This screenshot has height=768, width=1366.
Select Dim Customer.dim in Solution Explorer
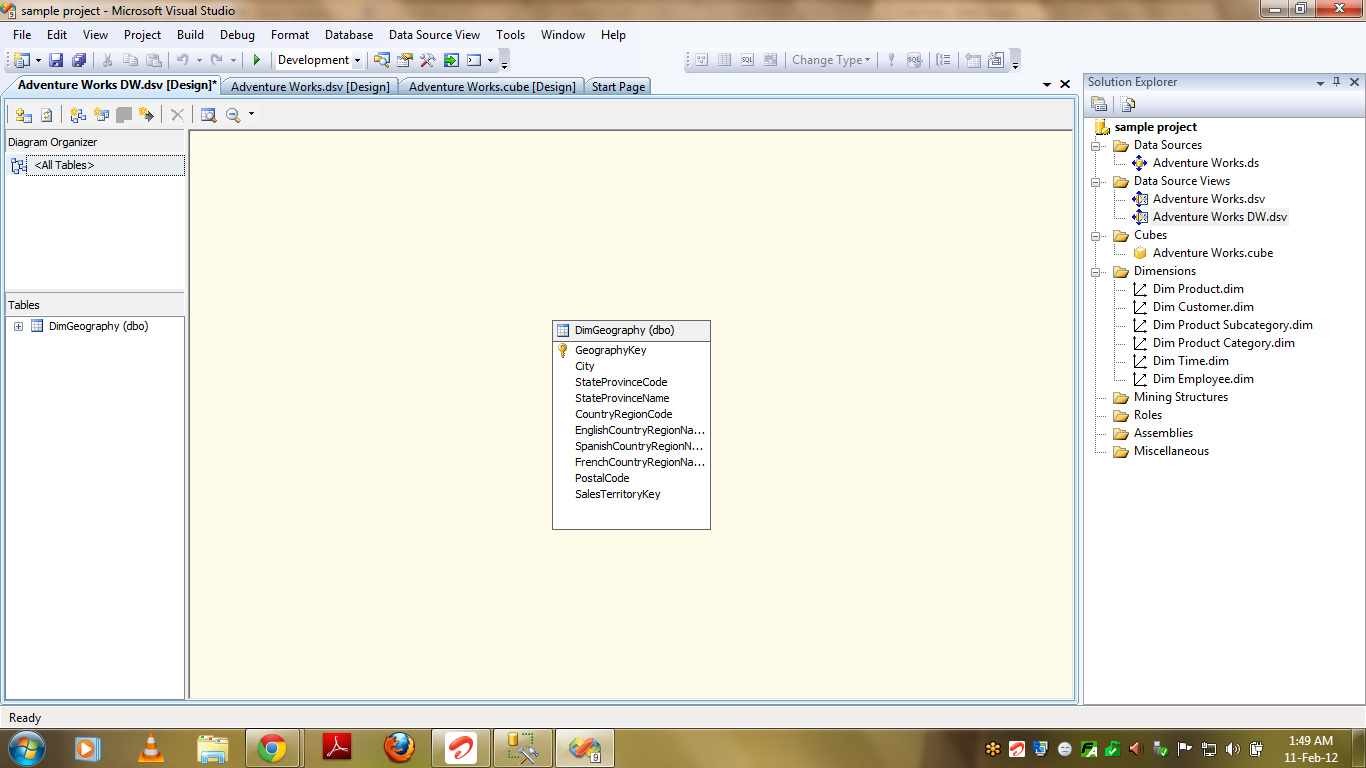(x=1202, y=307)
